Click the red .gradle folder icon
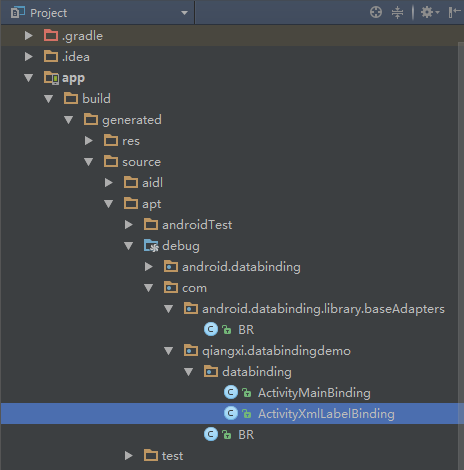The width and height of the screenshot is (464, 470). [51, 35]
